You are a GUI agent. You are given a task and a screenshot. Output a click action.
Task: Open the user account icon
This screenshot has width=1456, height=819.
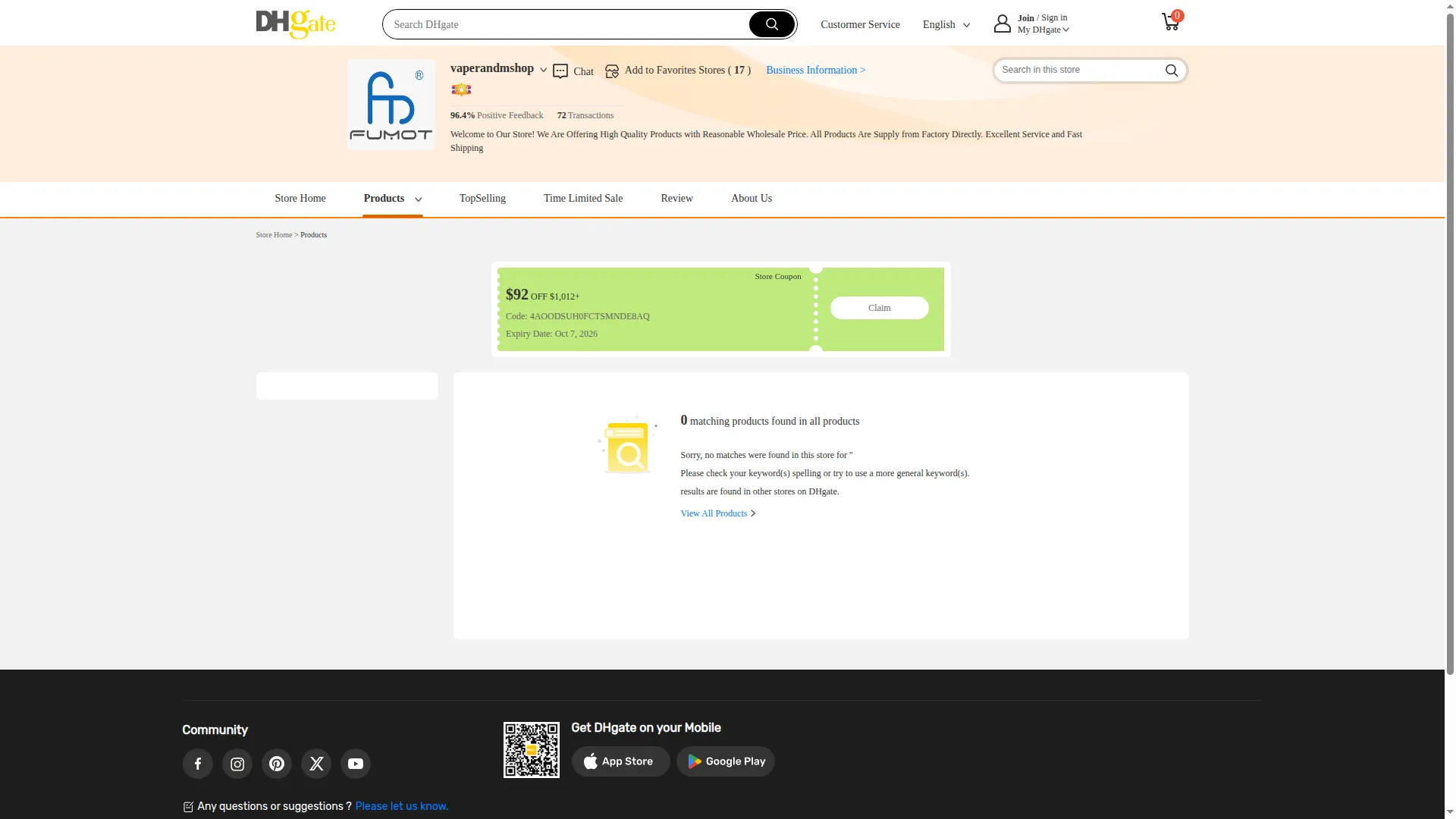click(x=1003, y=24)
